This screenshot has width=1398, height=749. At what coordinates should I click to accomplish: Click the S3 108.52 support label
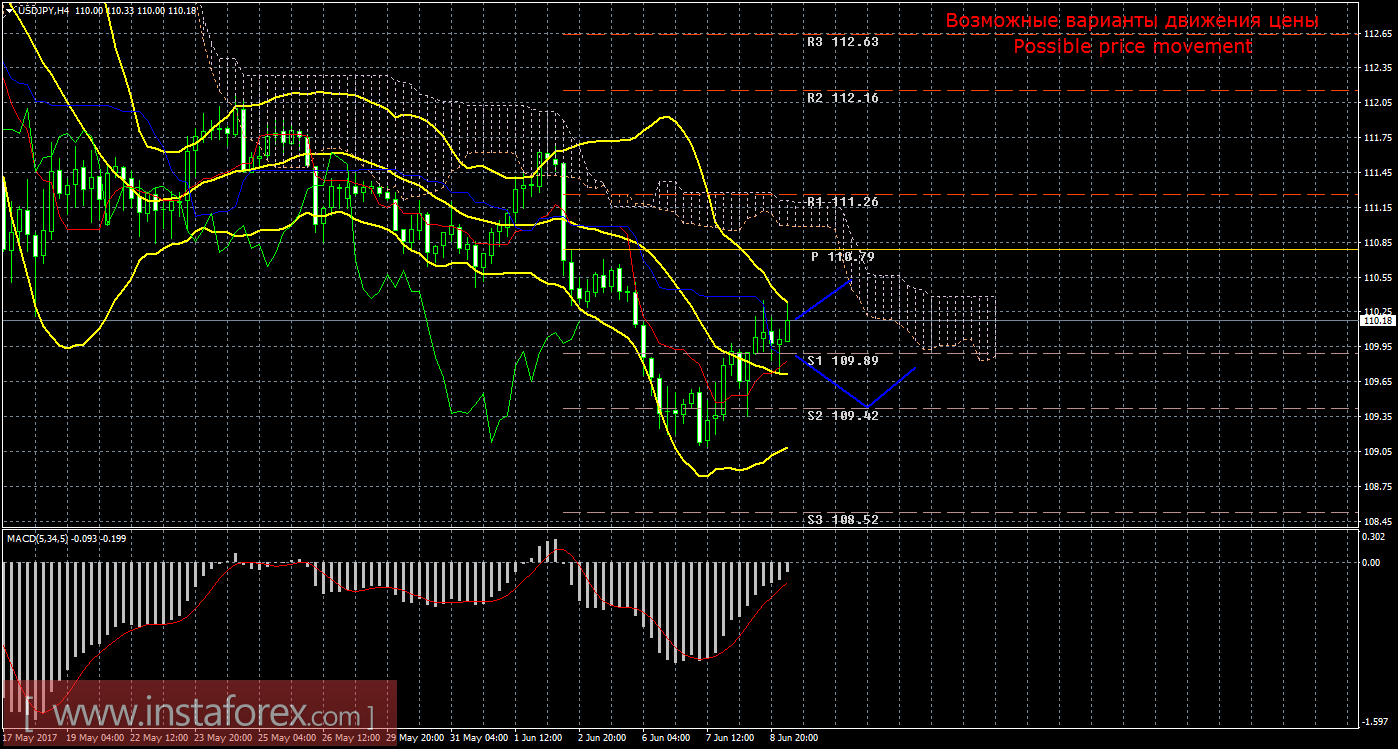(842, 520)
